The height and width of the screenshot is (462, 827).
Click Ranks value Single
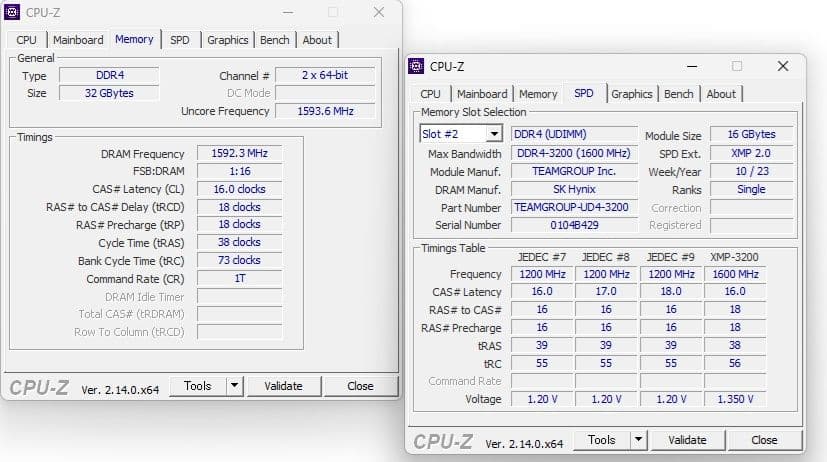752,189
